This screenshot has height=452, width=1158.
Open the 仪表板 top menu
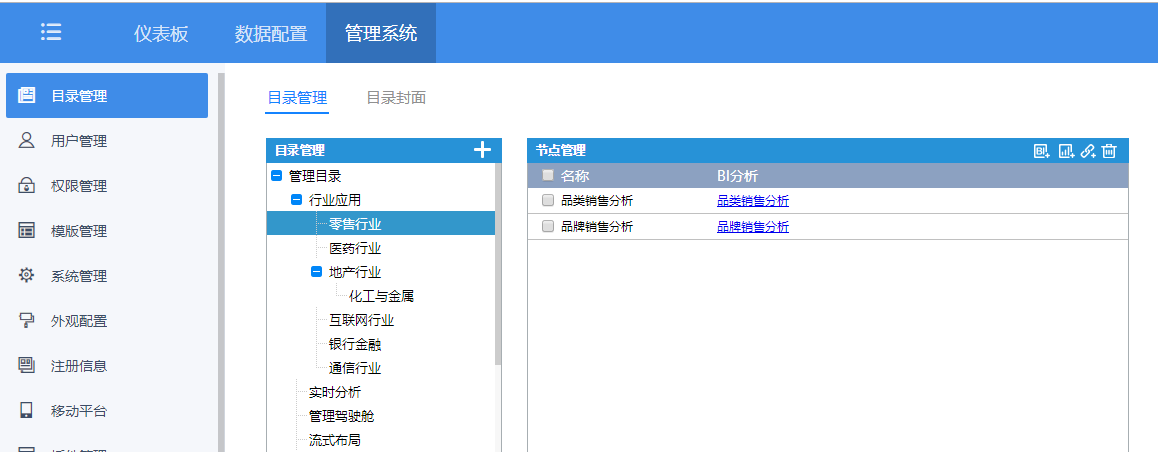pos(161,33)
